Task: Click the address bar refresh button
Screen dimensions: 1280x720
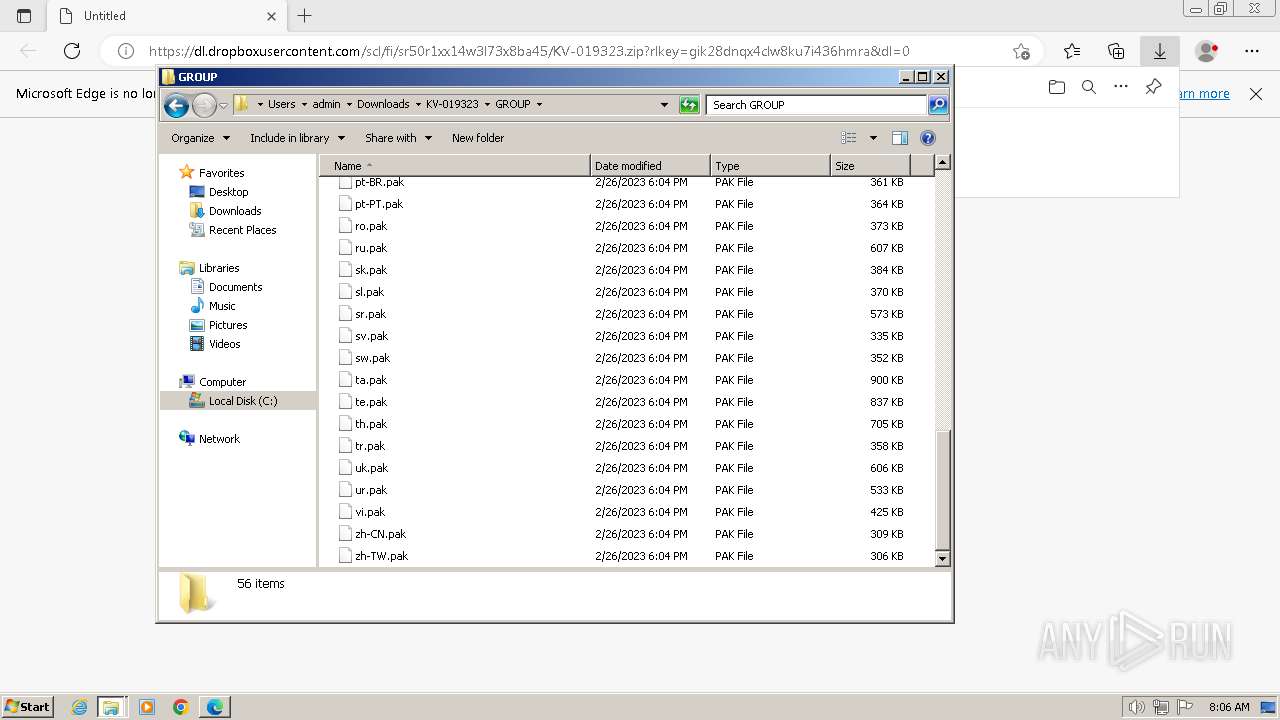Action: point(689,104)
